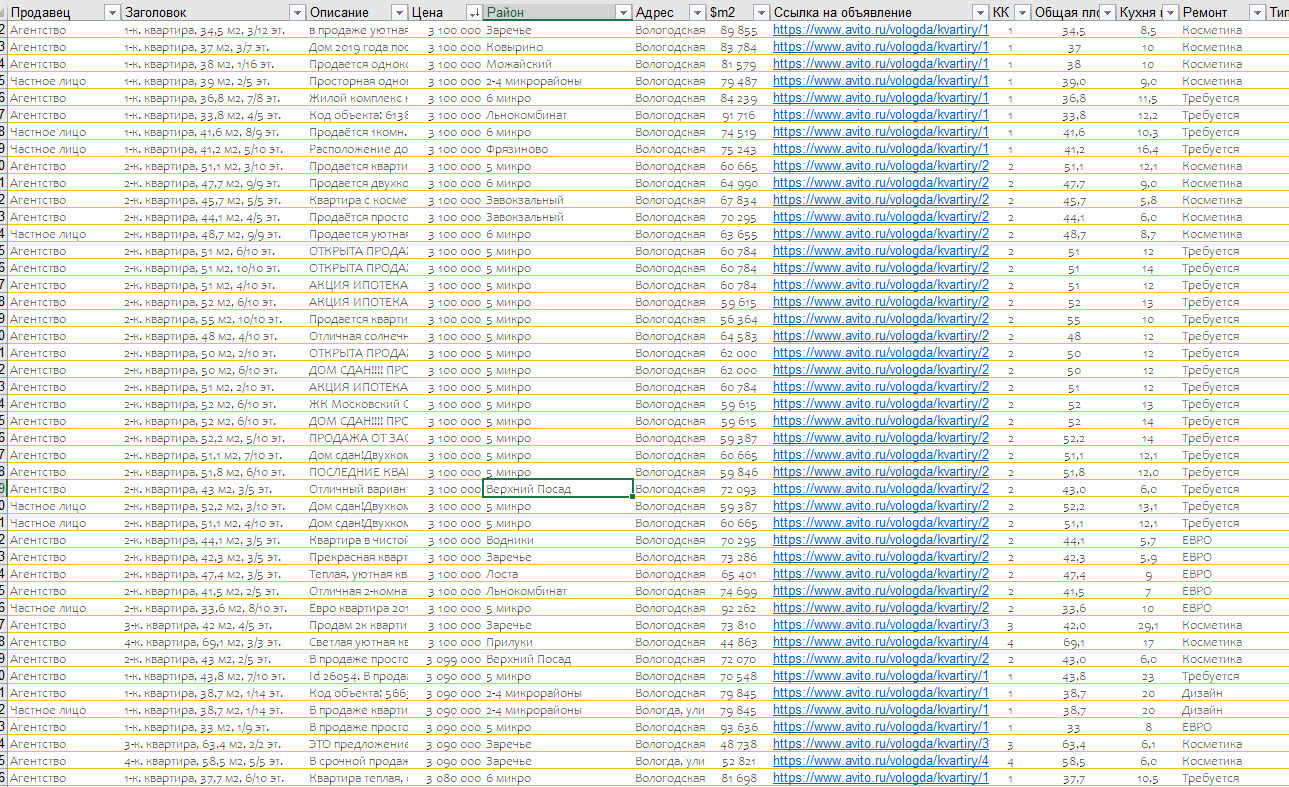Select Верхний Посад cell in 3 099 000 row
The width and height of the screenshot is (1289, 787).
tap(558, 659)
